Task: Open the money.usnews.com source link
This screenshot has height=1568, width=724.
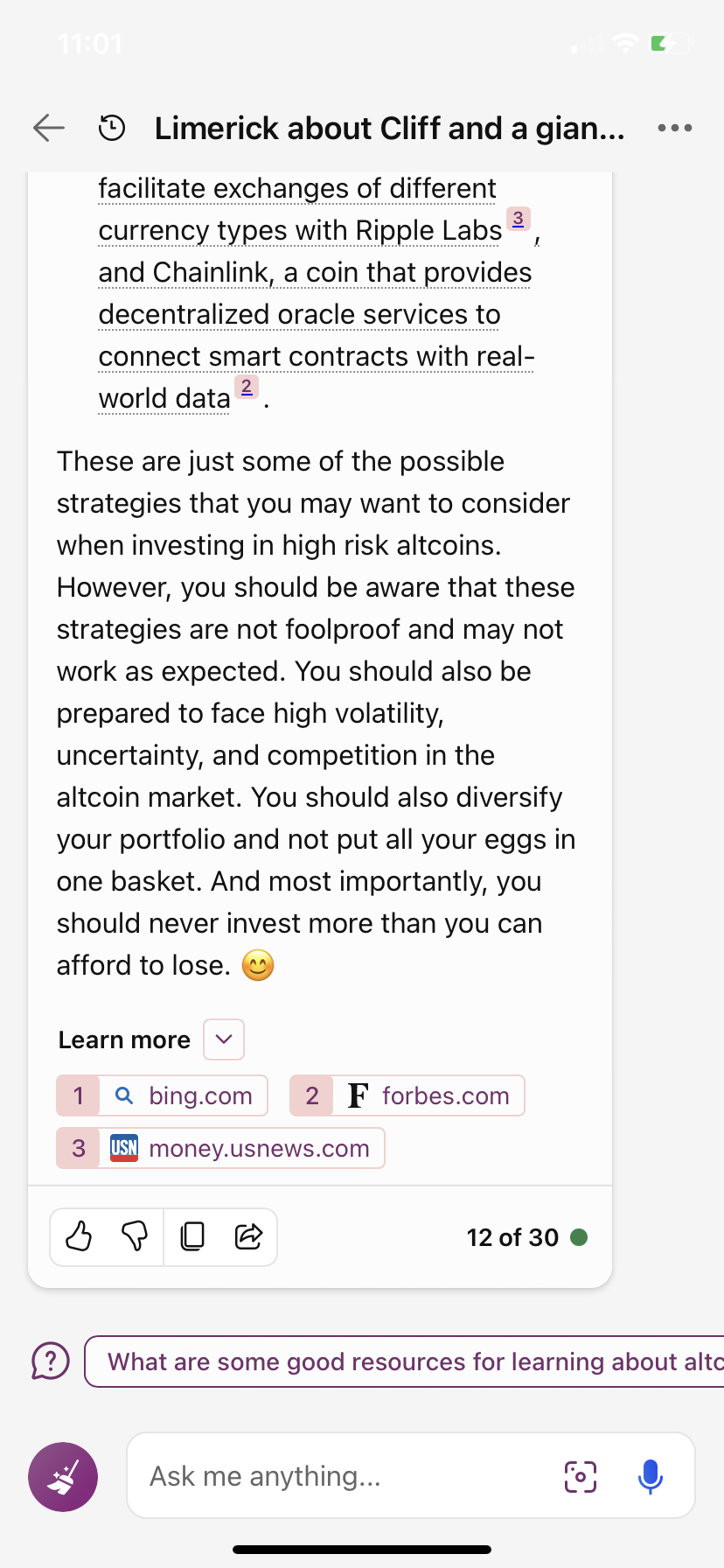Action: click(220, 1148)
